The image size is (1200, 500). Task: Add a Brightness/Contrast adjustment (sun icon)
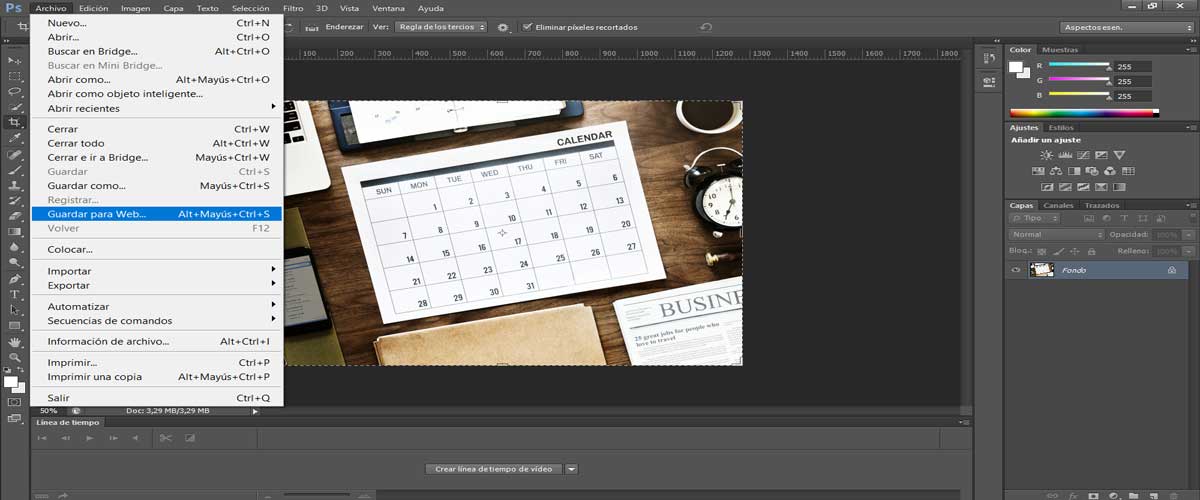pyautogui.click(x=1046, y=155)
